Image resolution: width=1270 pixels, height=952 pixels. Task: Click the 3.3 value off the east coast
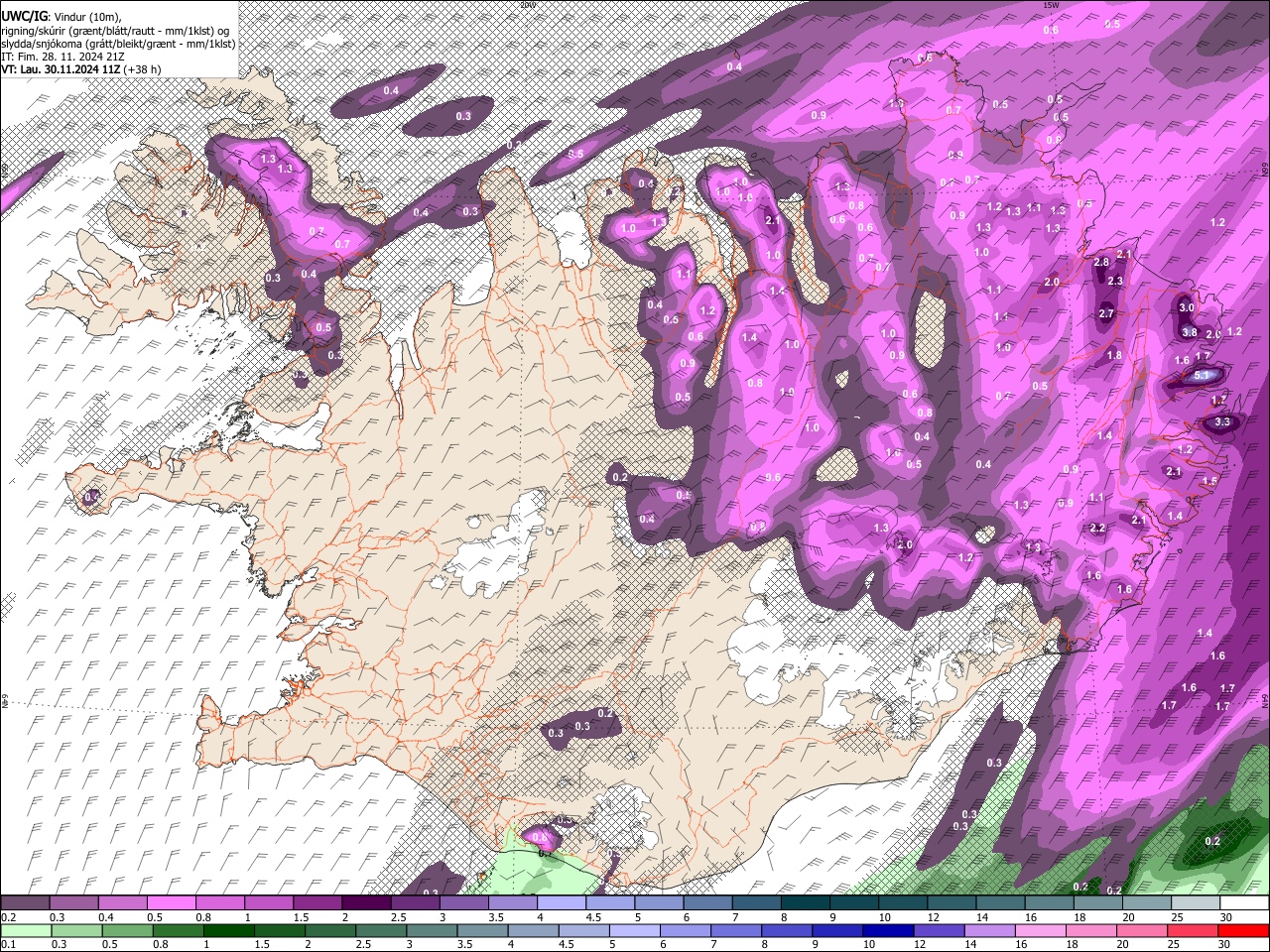coord(1222,422)
